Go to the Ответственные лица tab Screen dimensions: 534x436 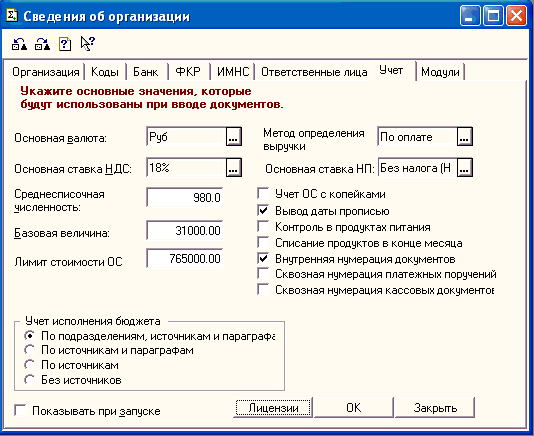coord(314,72)
